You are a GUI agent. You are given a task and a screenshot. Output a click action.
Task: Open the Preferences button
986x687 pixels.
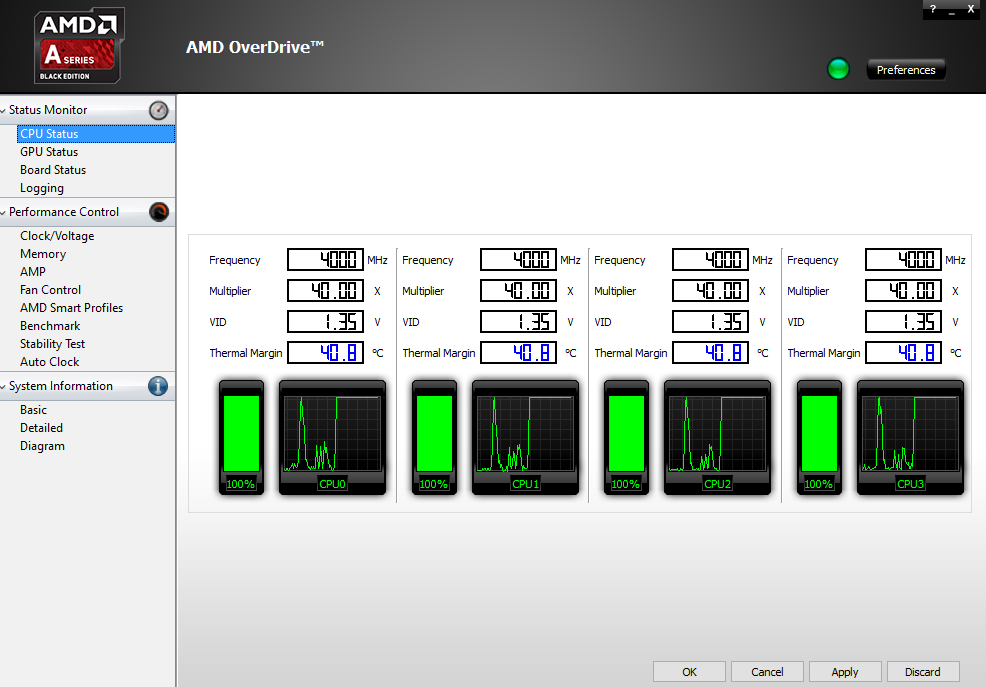pyautogui.click(x=906, y=70)
